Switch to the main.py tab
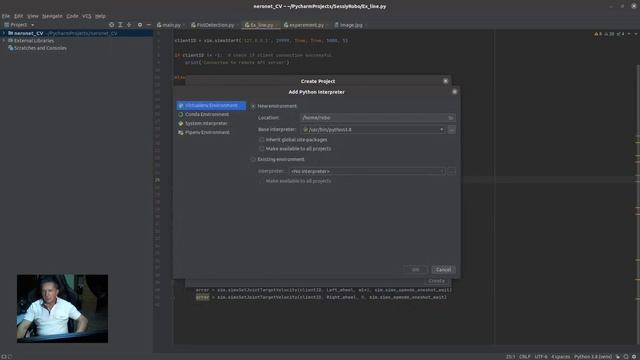The height and width of the screenshot is (360, 640). [171, 25]
